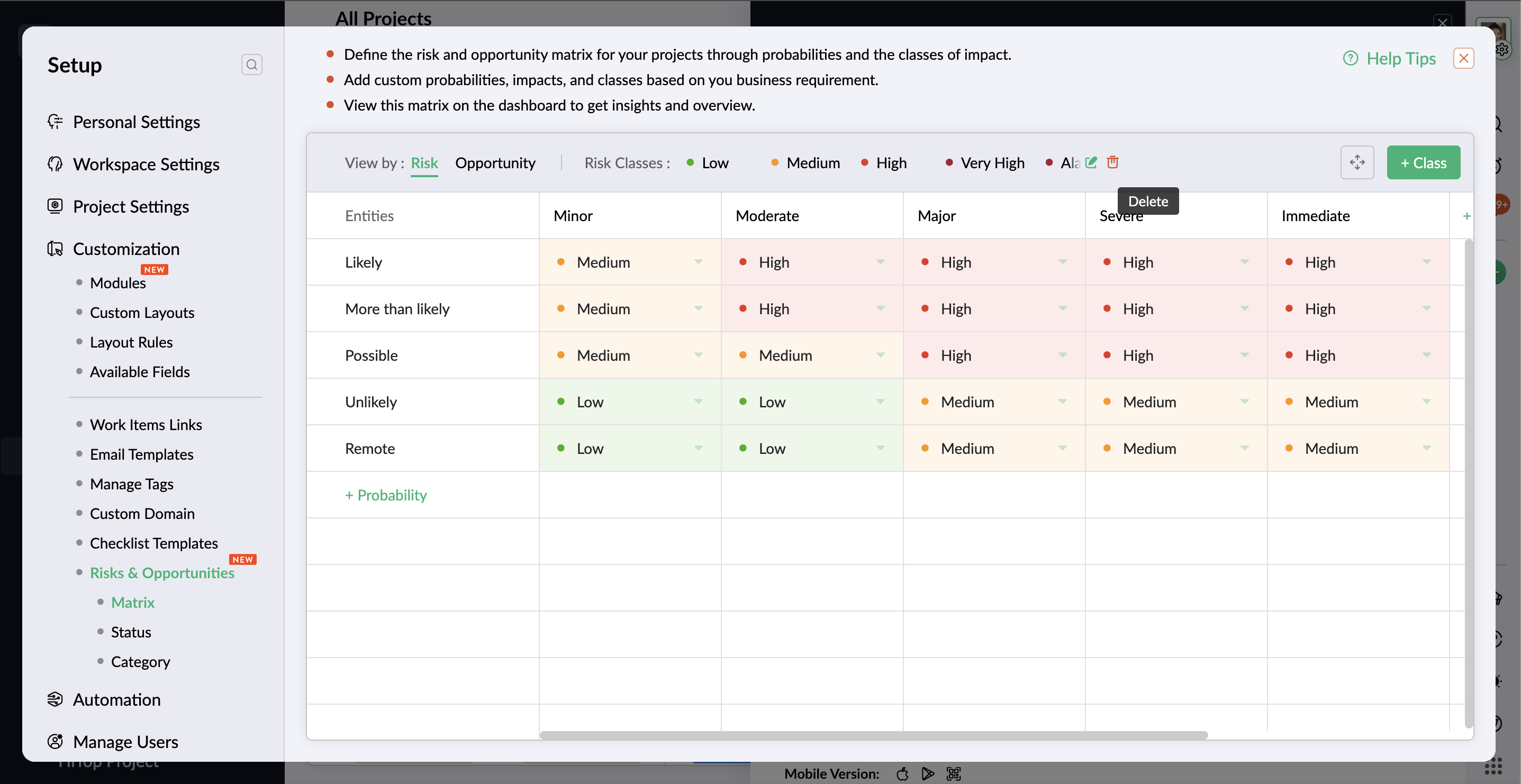
Task: Click the Setup search icon
Action: click(x=251, y=65)
